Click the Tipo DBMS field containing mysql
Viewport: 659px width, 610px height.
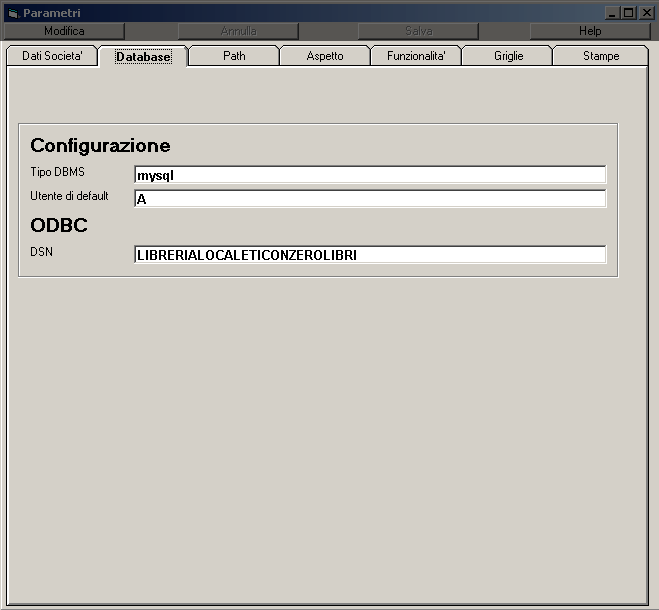click(x=369, y=175)
